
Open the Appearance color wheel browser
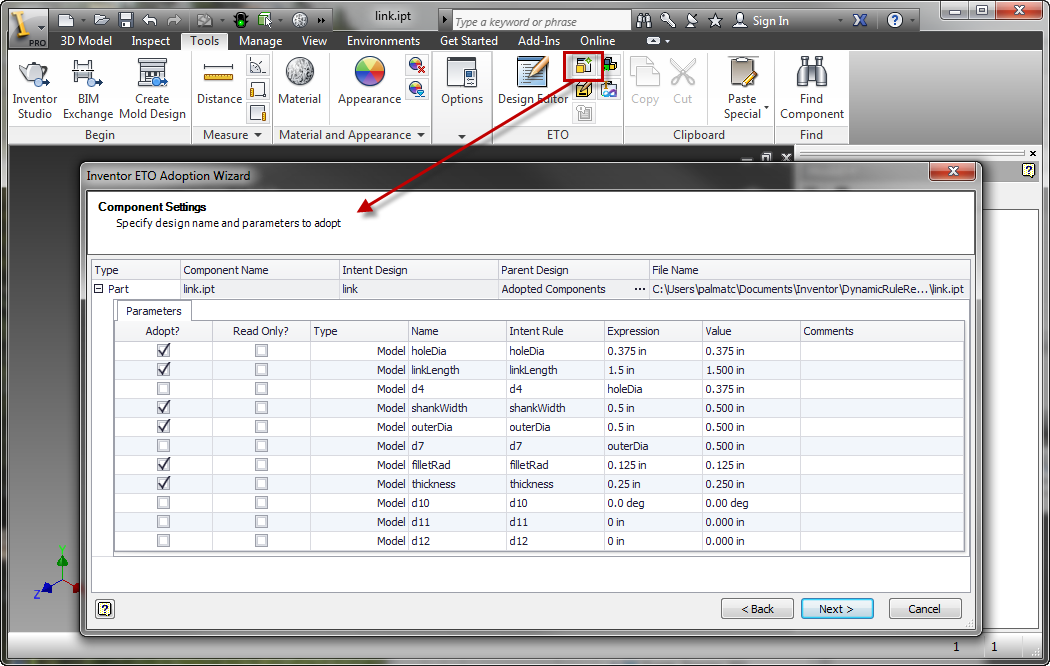tap(369, 82)
